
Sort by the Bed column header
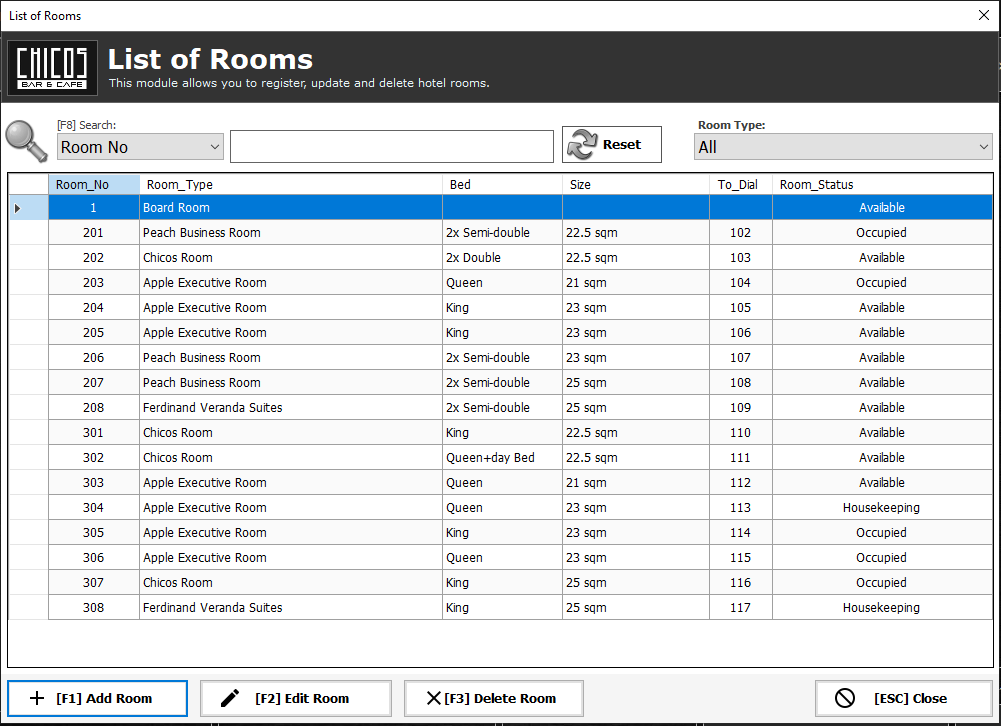(x=502, y=185)
